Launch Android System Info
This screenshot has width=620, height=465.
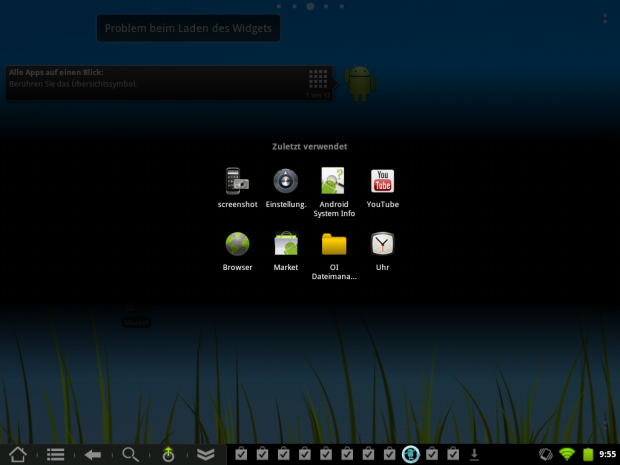[x=334, y=192]
